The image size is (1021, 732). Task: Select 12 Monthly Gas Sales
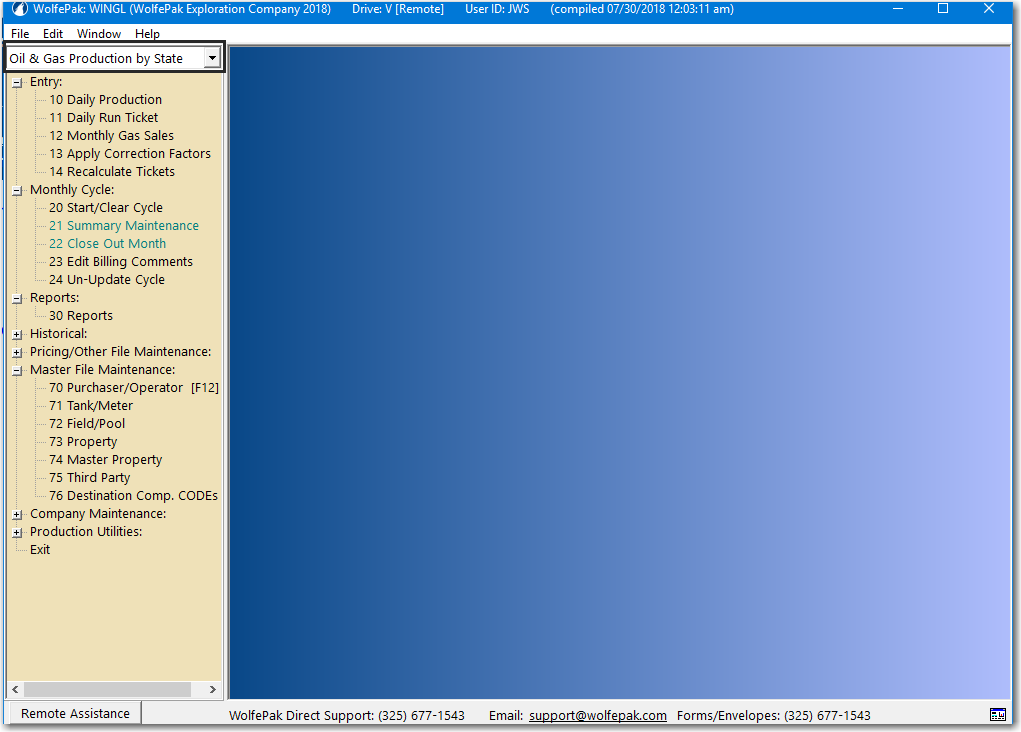[111, 136]
